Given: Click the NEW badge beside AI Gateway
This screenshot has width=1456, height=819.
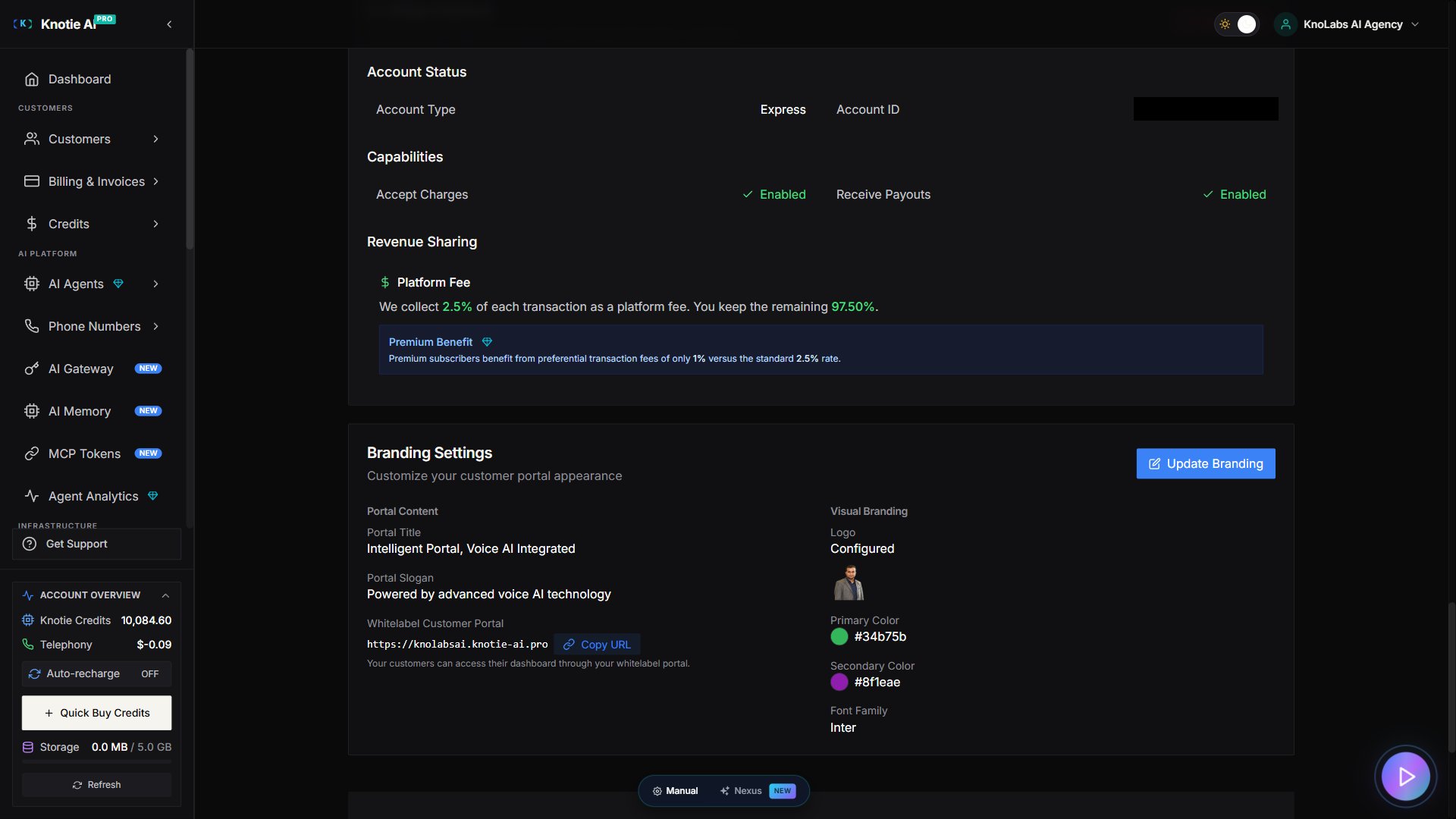Looking at the screenshot, I should click(148, 369).
